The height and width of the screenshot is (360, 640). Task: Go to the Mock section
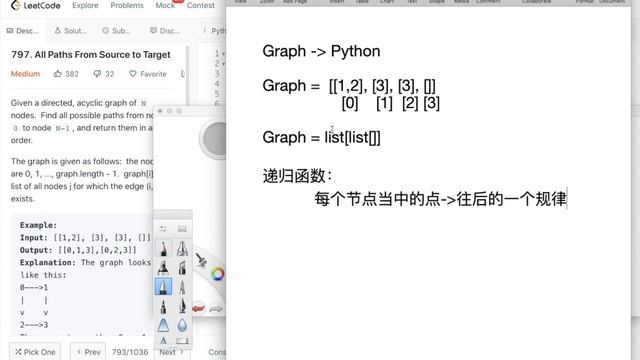click(x=165, y=5)
